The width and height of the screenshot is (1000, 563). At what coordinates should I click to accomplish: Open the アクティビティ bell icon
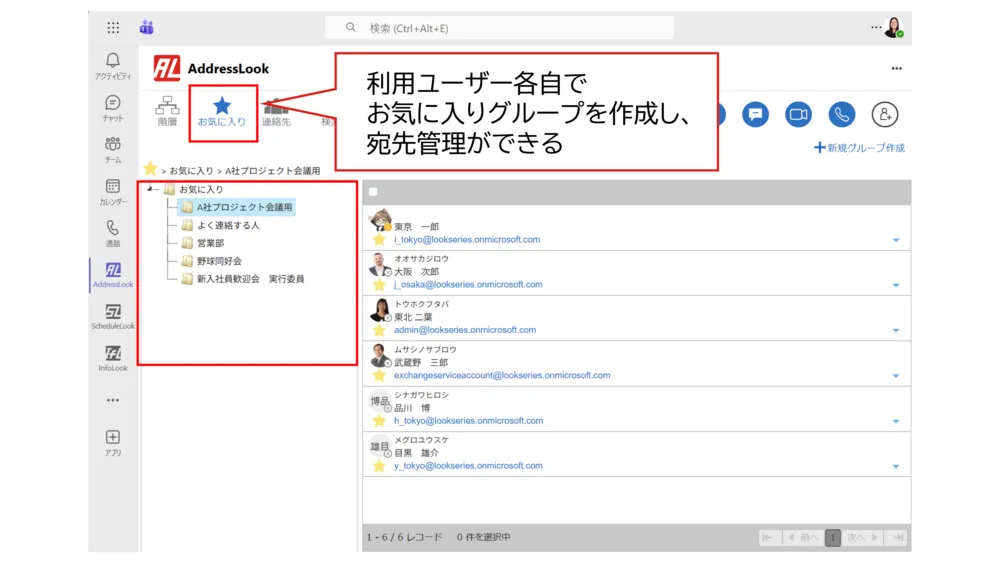tap(113, 66)
